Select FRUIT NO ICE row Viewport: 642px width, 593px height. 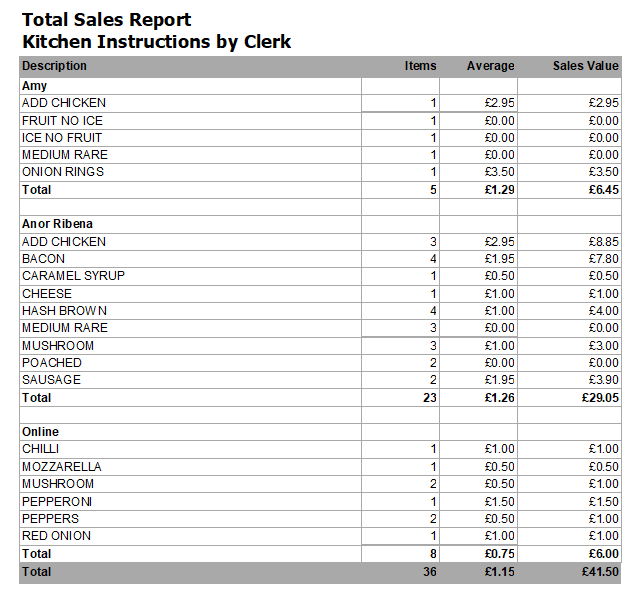(320, 121)
